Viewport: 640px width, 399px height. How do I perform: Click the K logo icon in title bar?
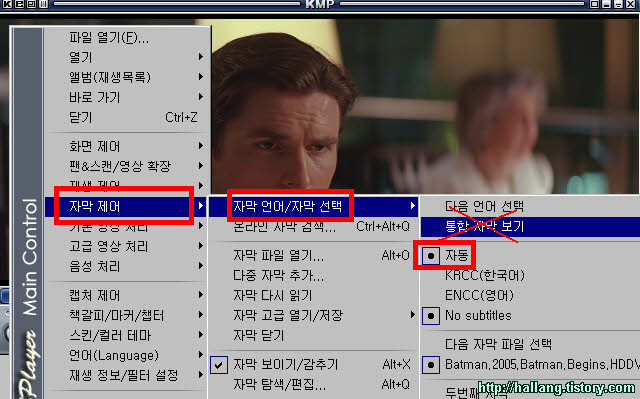[7, 4]
